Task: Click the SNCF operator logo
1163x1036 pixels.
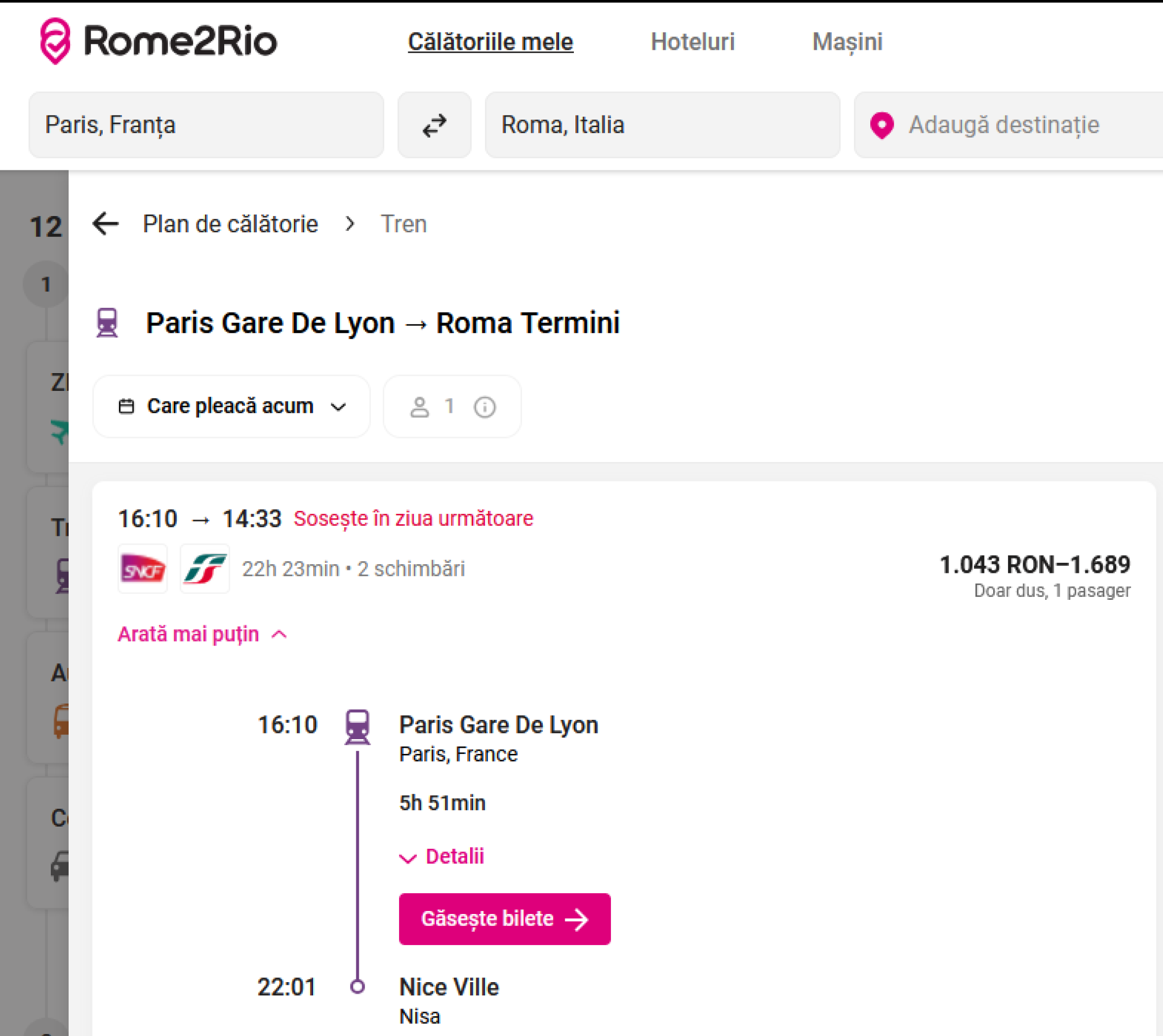Action: click(x=143, y=569)
